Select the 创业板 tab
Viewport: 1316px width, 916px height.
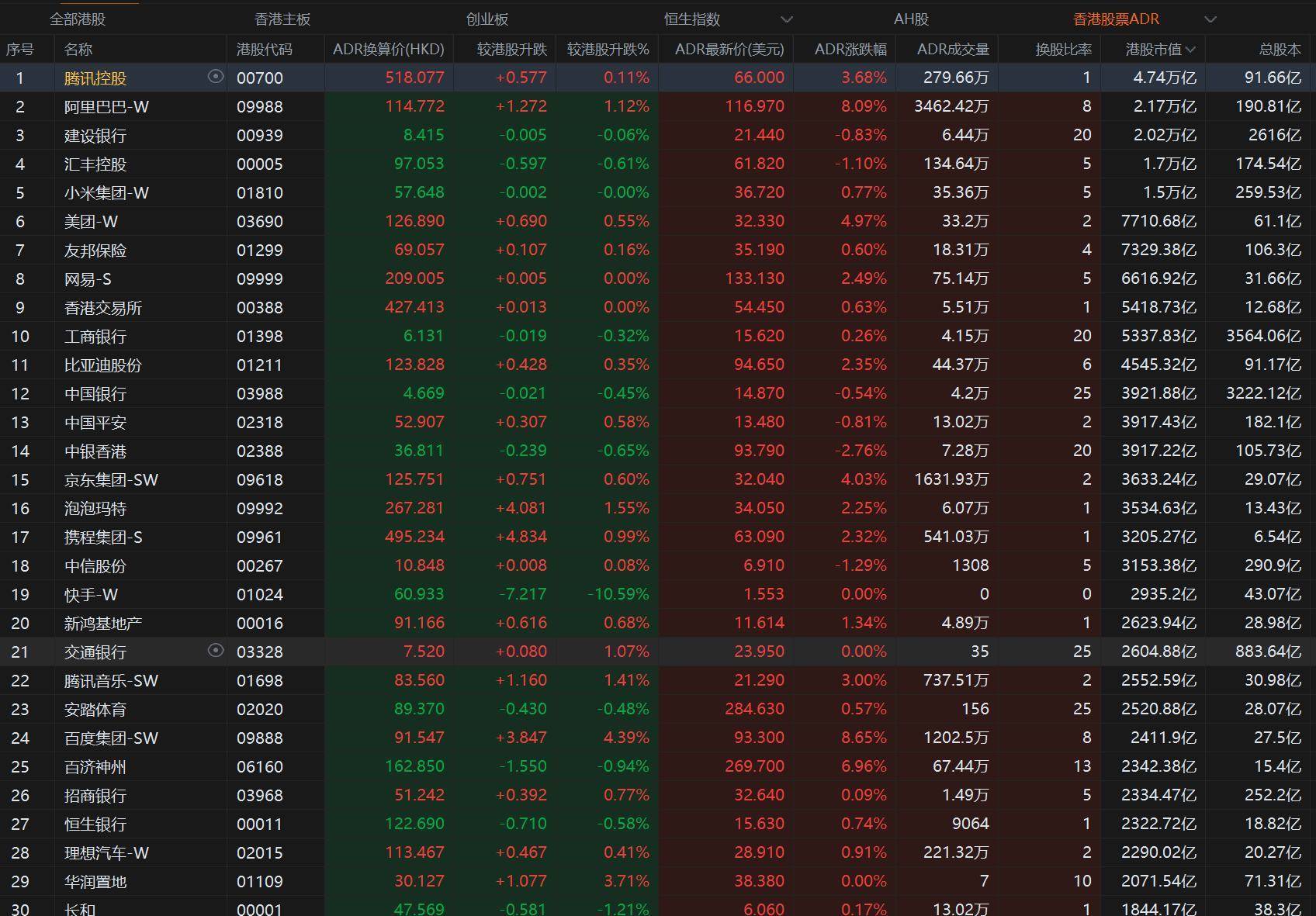coord(487,19)
